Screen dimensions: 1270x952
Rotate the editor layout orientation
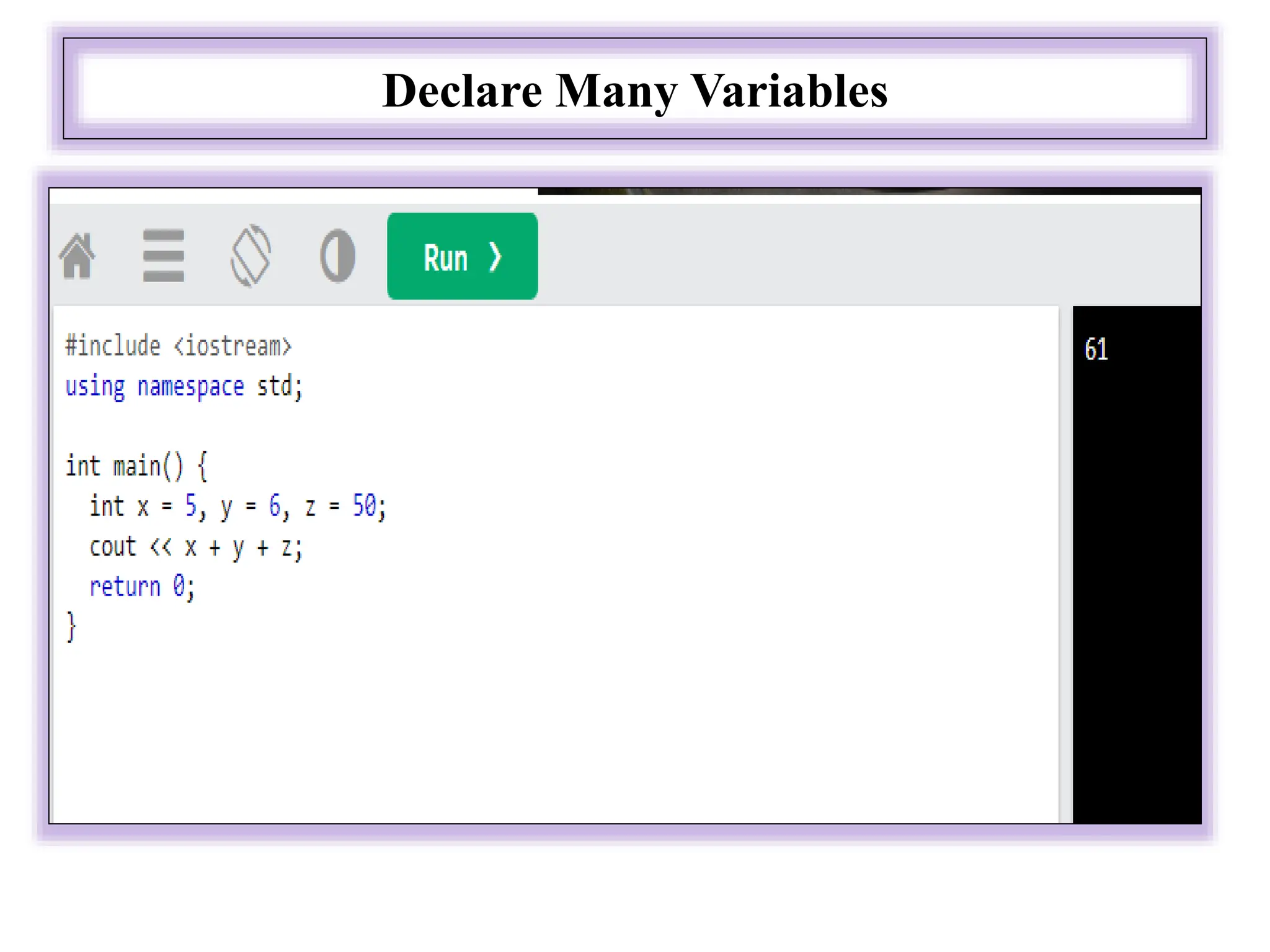pos(251,255)
